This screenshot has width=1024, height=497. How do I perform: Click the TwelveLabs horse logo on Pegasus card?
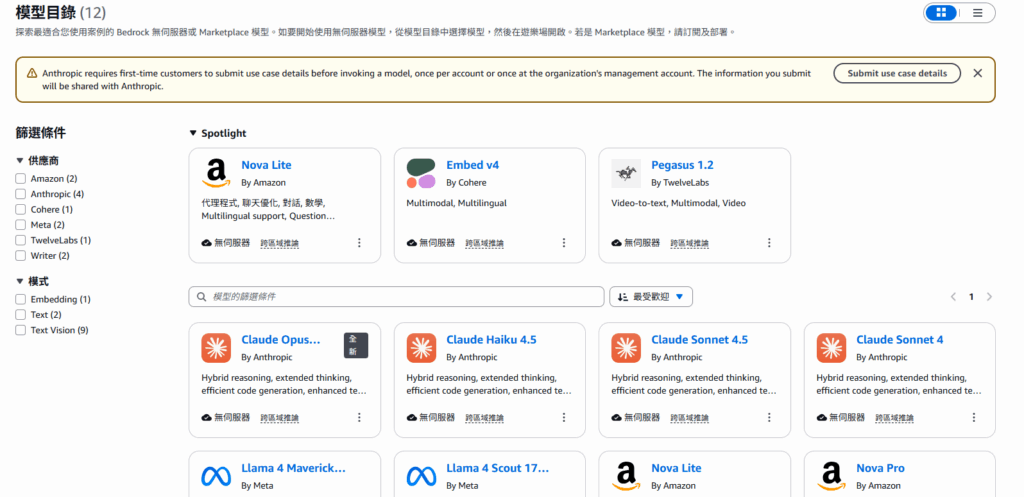point(626,174)
